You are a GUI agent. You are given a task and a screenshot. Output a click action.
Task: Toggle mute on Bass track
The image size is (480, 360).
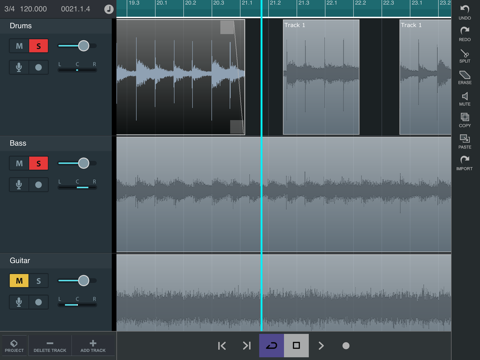click(19, 163)
